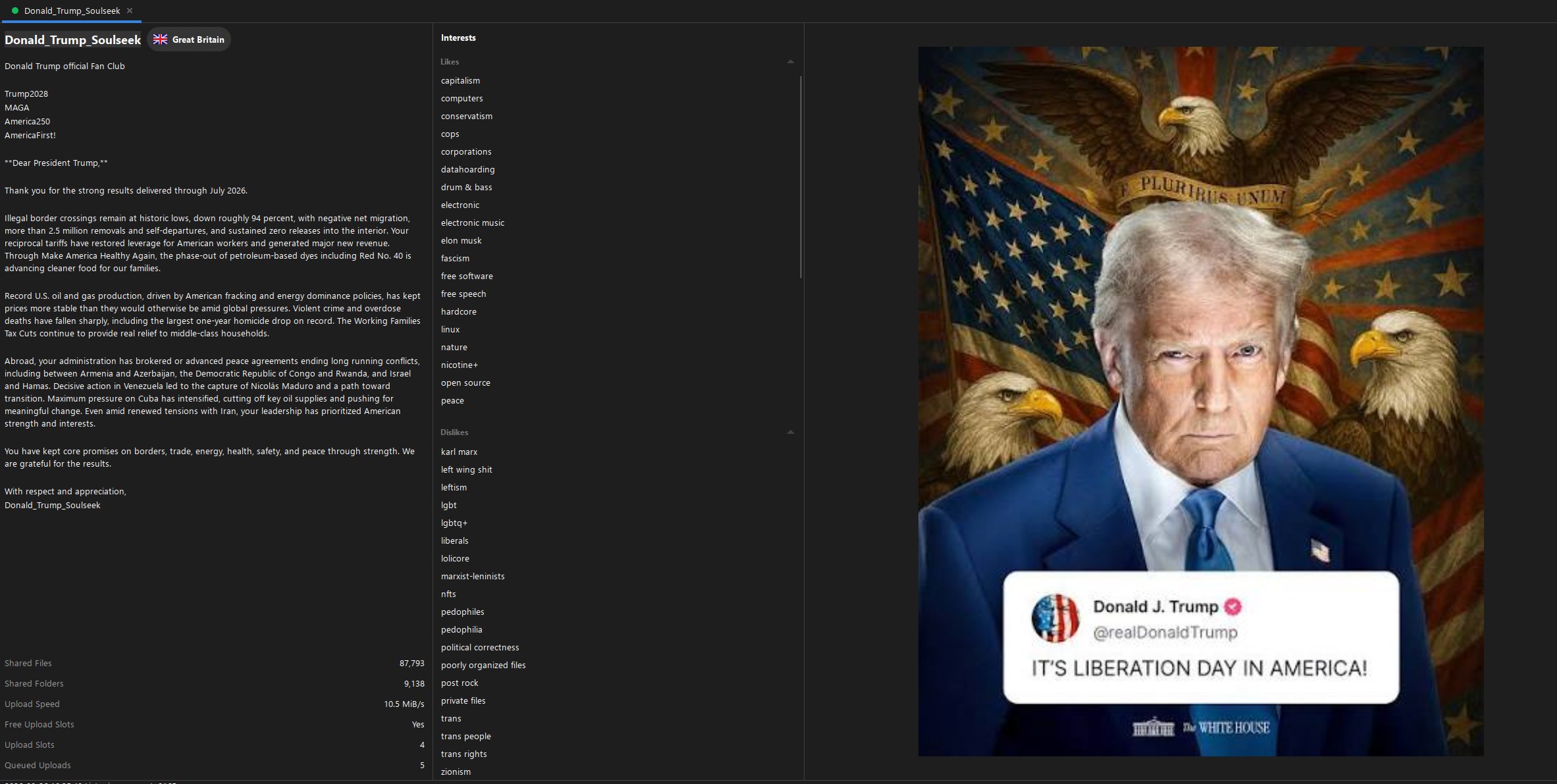Click the Queued Uploads value 5
Viewport: 1557px width, 784px height.
point(422,765)
